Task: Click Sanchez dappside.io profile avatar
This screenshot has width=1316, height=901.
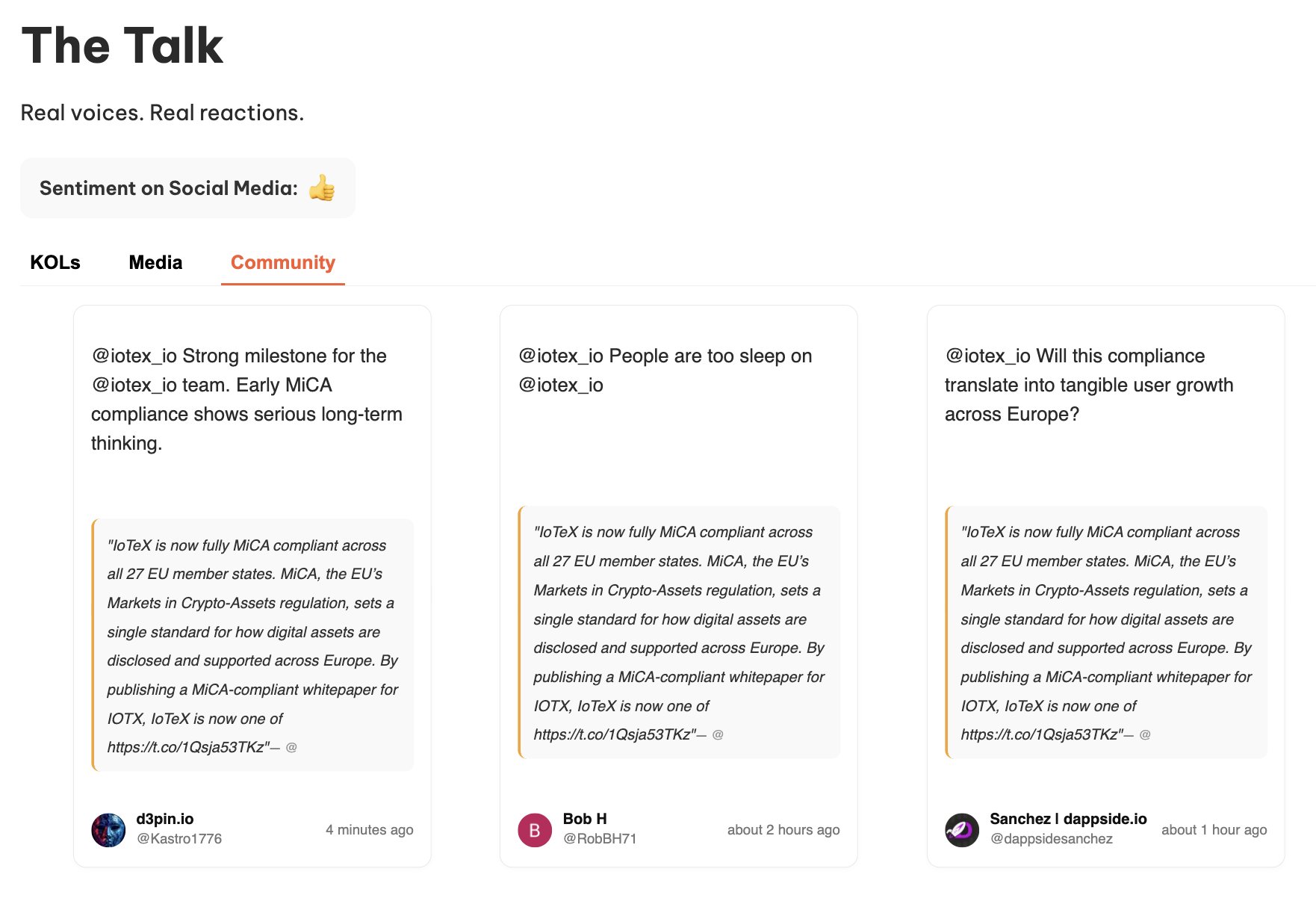Action: (x=962, y=830)
